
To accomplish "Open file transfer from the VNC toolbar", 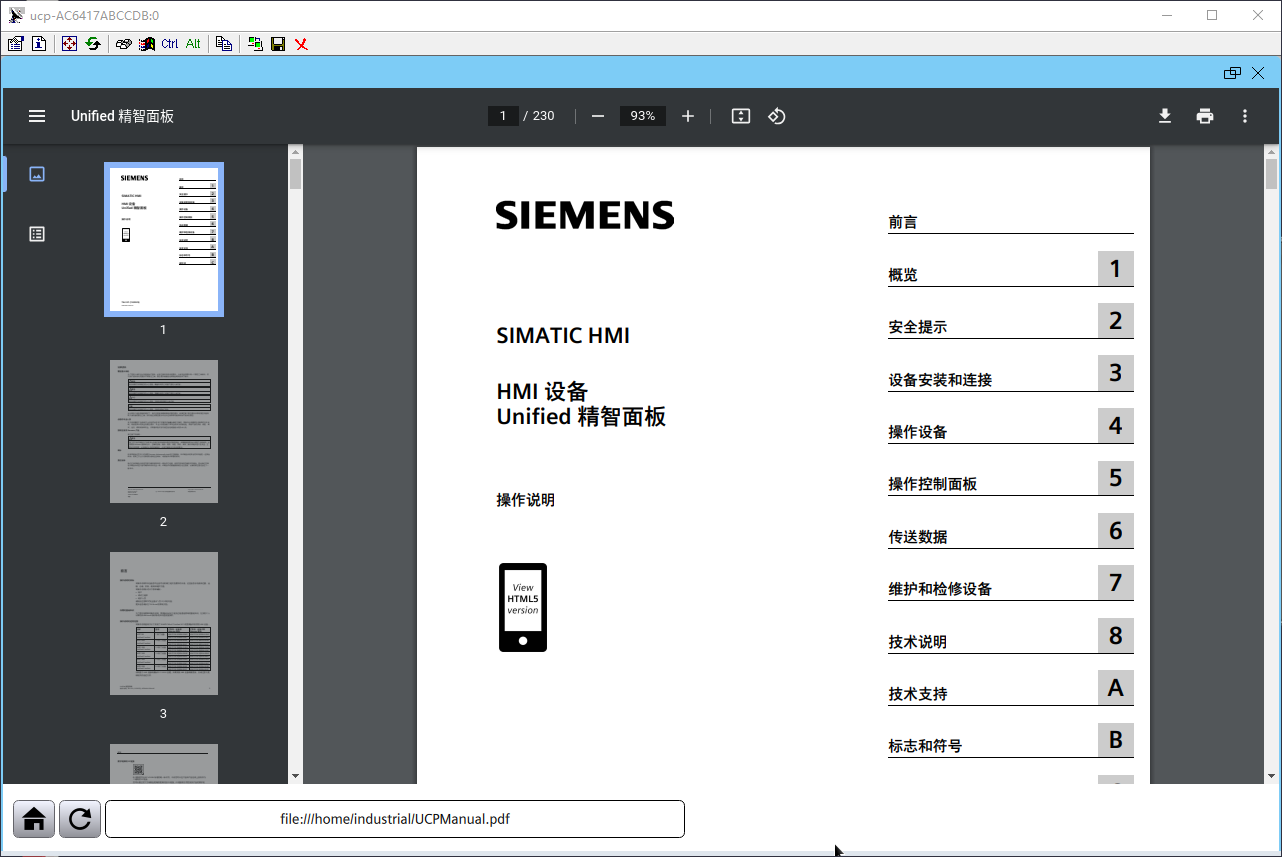I will pos(224,44).
